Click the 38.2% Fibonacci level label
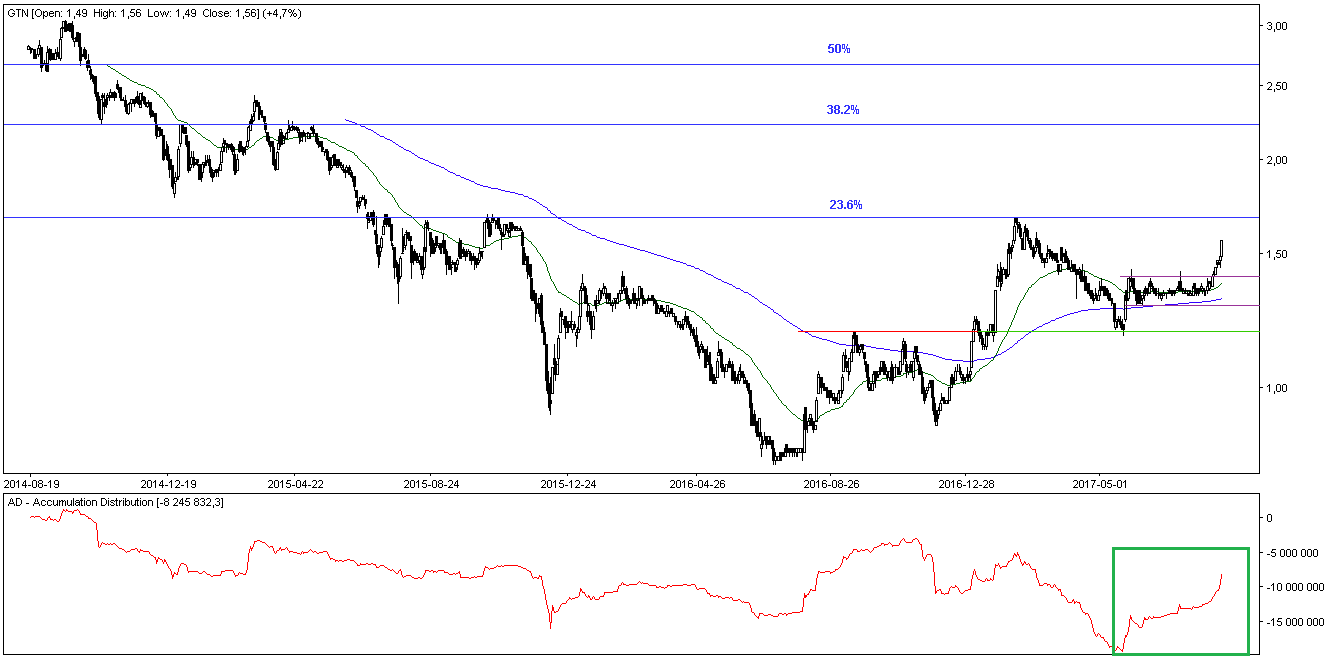1329x657 pixels. pyautogui.click(x=843, y=110)
